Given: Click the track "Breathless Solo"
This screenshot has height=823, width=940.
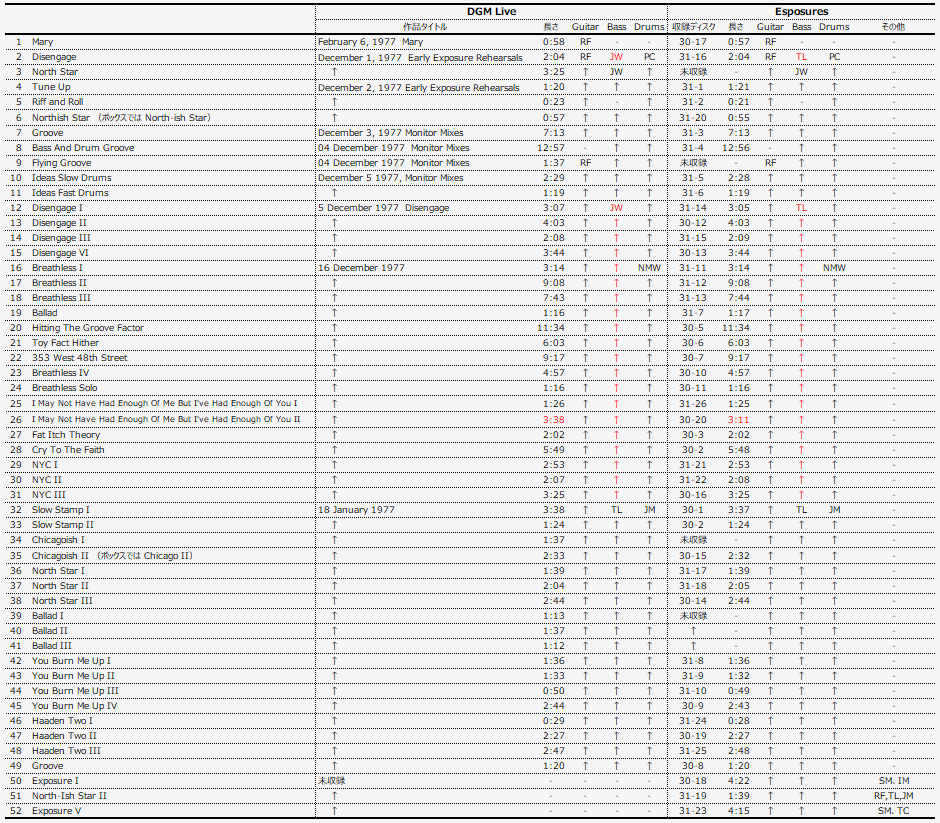Looking at the screenshot, I should (x=64, y=388).
